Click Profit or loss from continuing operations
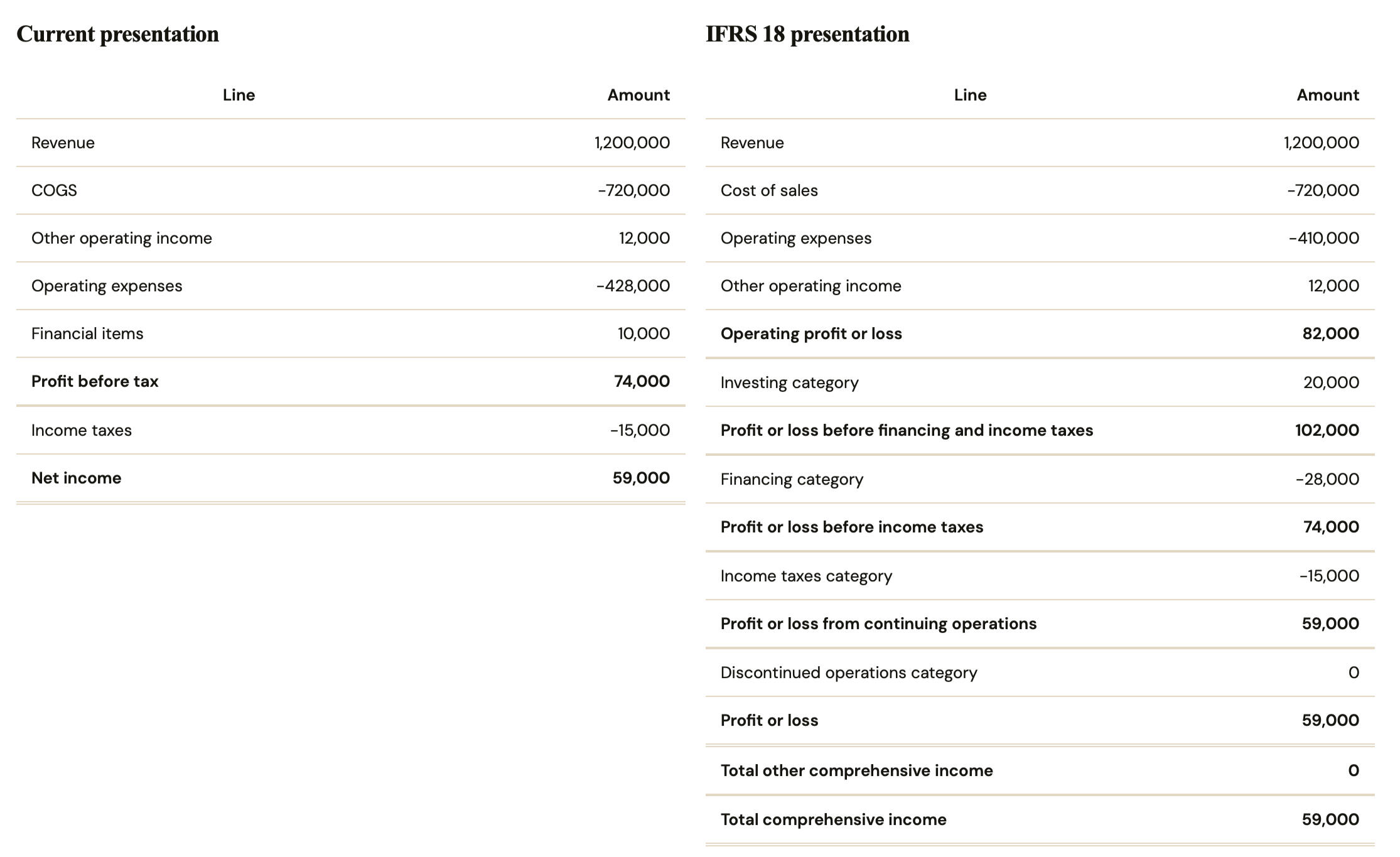The width and height of the screenshot is (1400, 857). tap(878, 623)
